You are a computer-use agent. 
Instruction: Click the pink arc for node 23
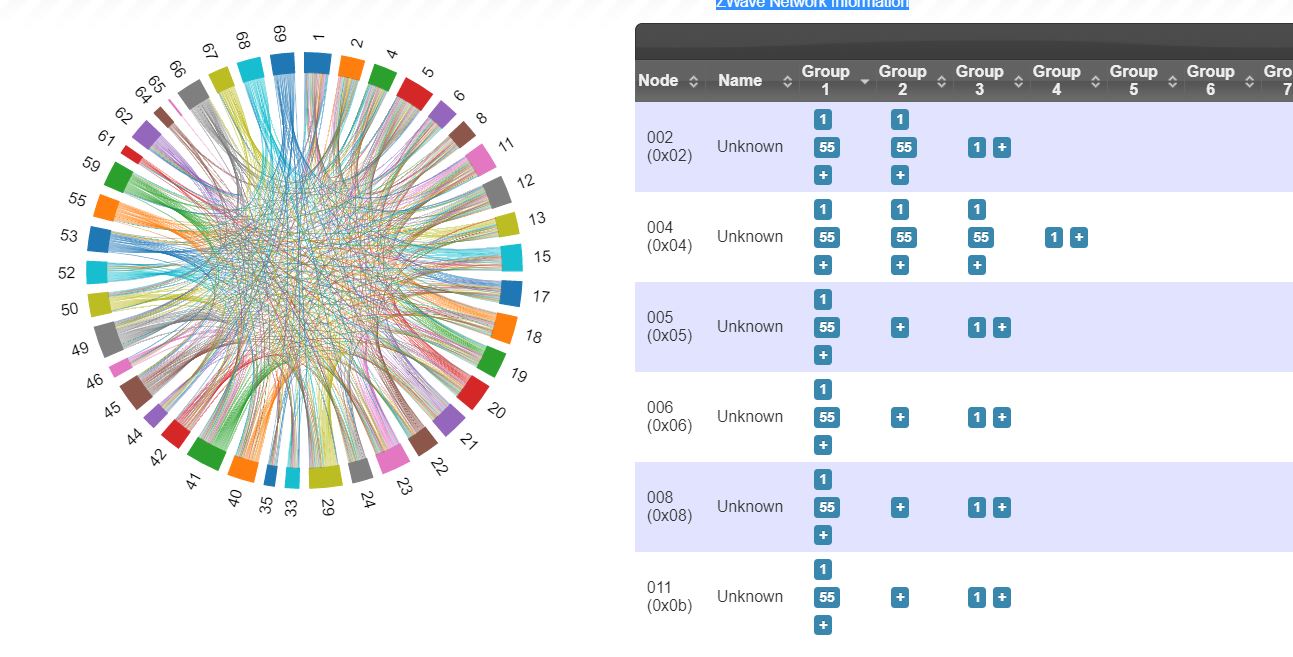[392, 458]
